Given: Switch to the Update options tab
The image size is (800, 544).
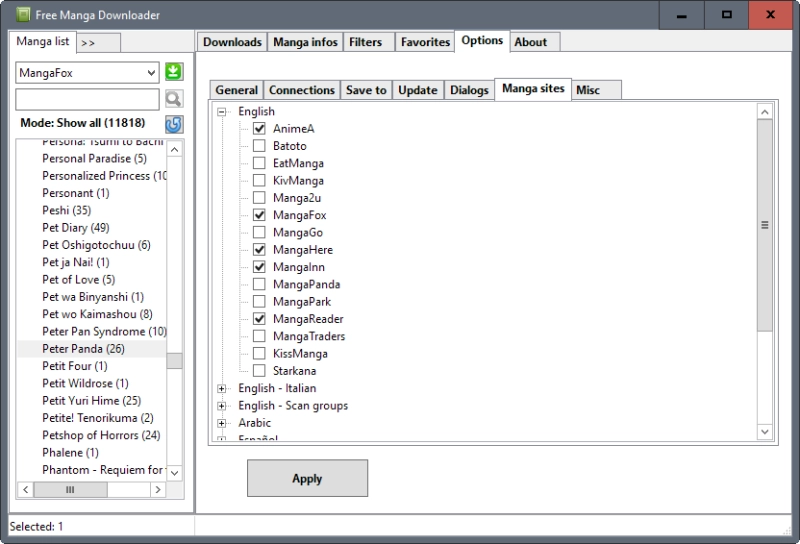Looking at the screenshot, I should [418, 90].
